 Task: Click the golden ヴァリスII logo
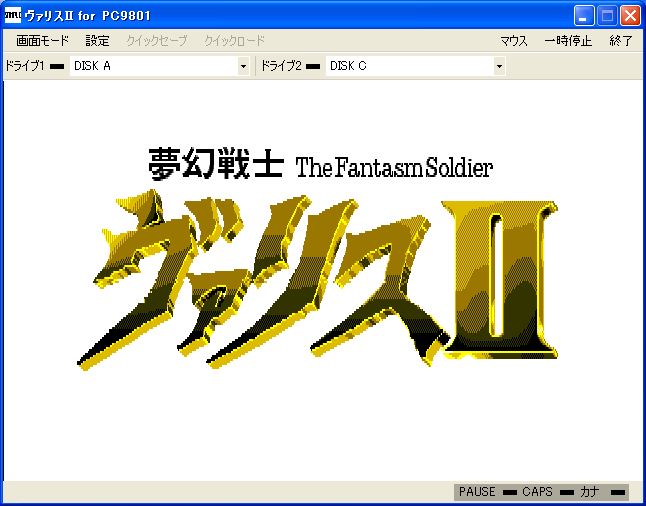318,280
